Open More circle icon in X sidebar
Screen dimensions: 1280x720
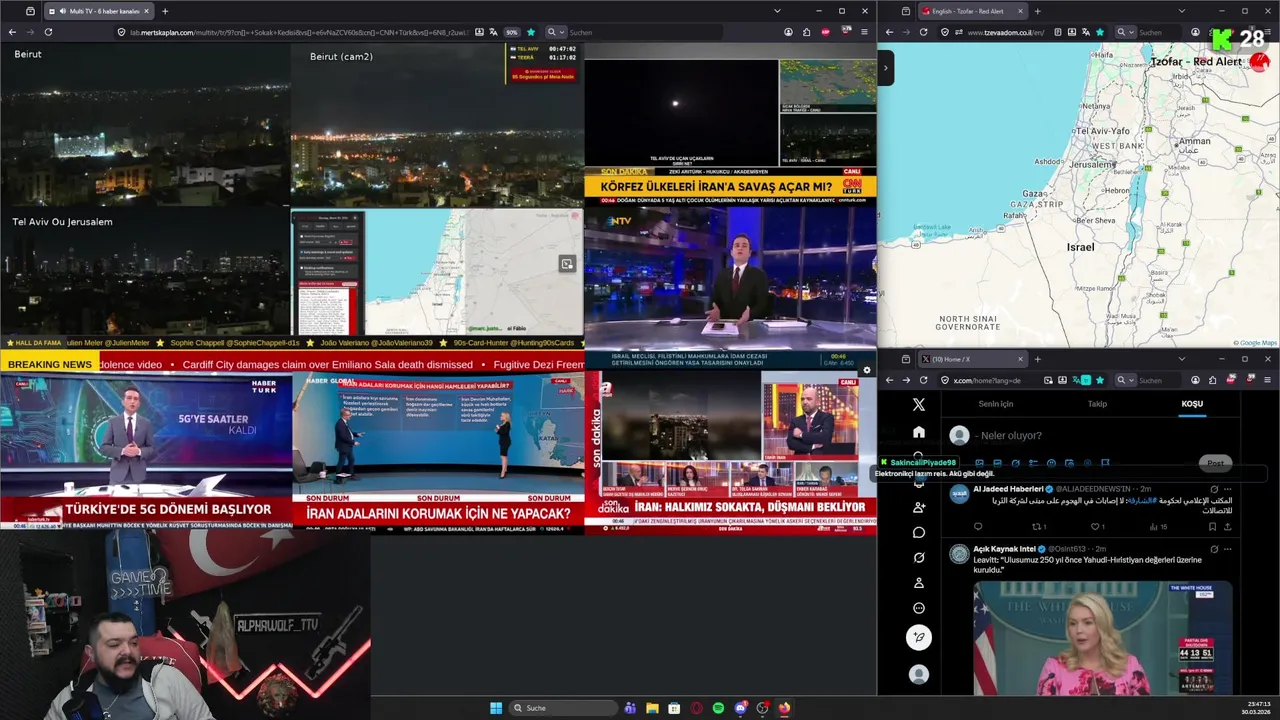tap(919, 608)
